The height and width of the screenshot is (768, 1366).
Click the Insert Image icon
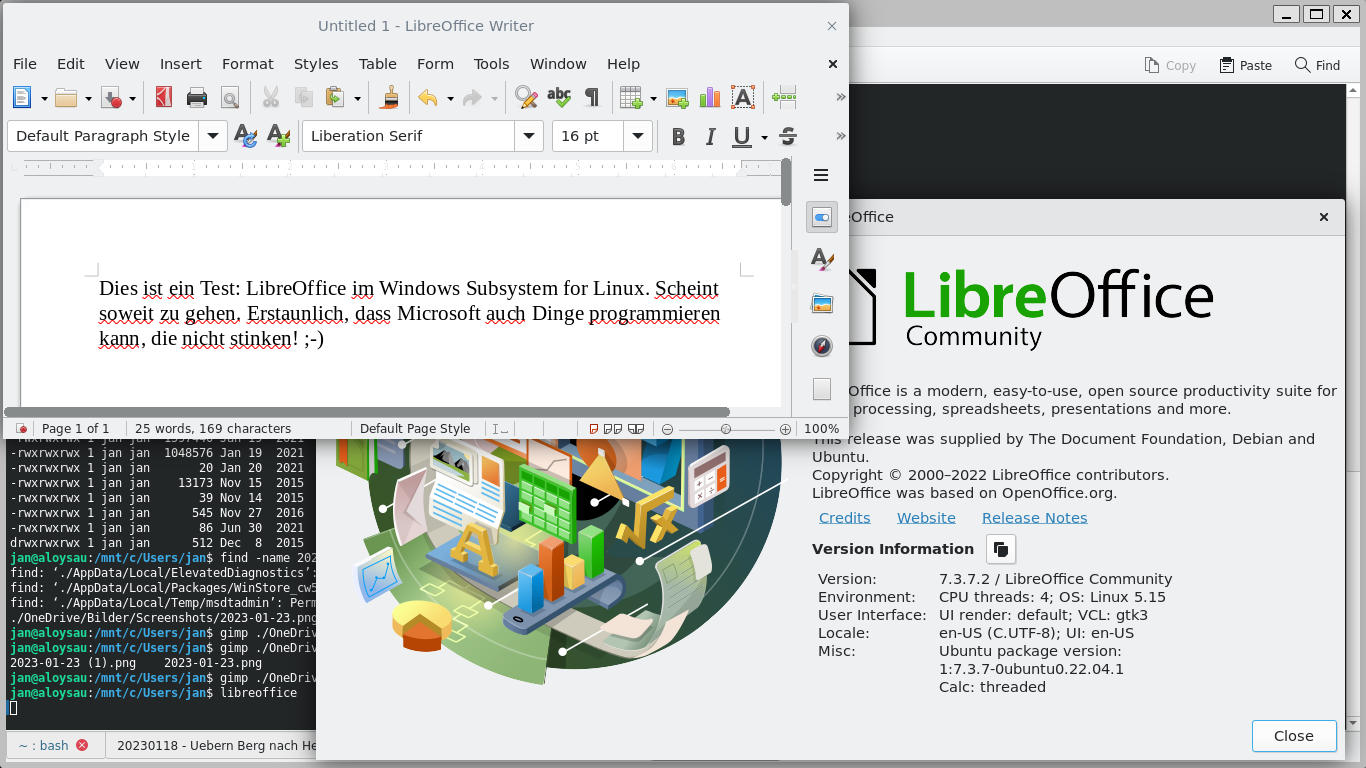click(x=677, y=97)
